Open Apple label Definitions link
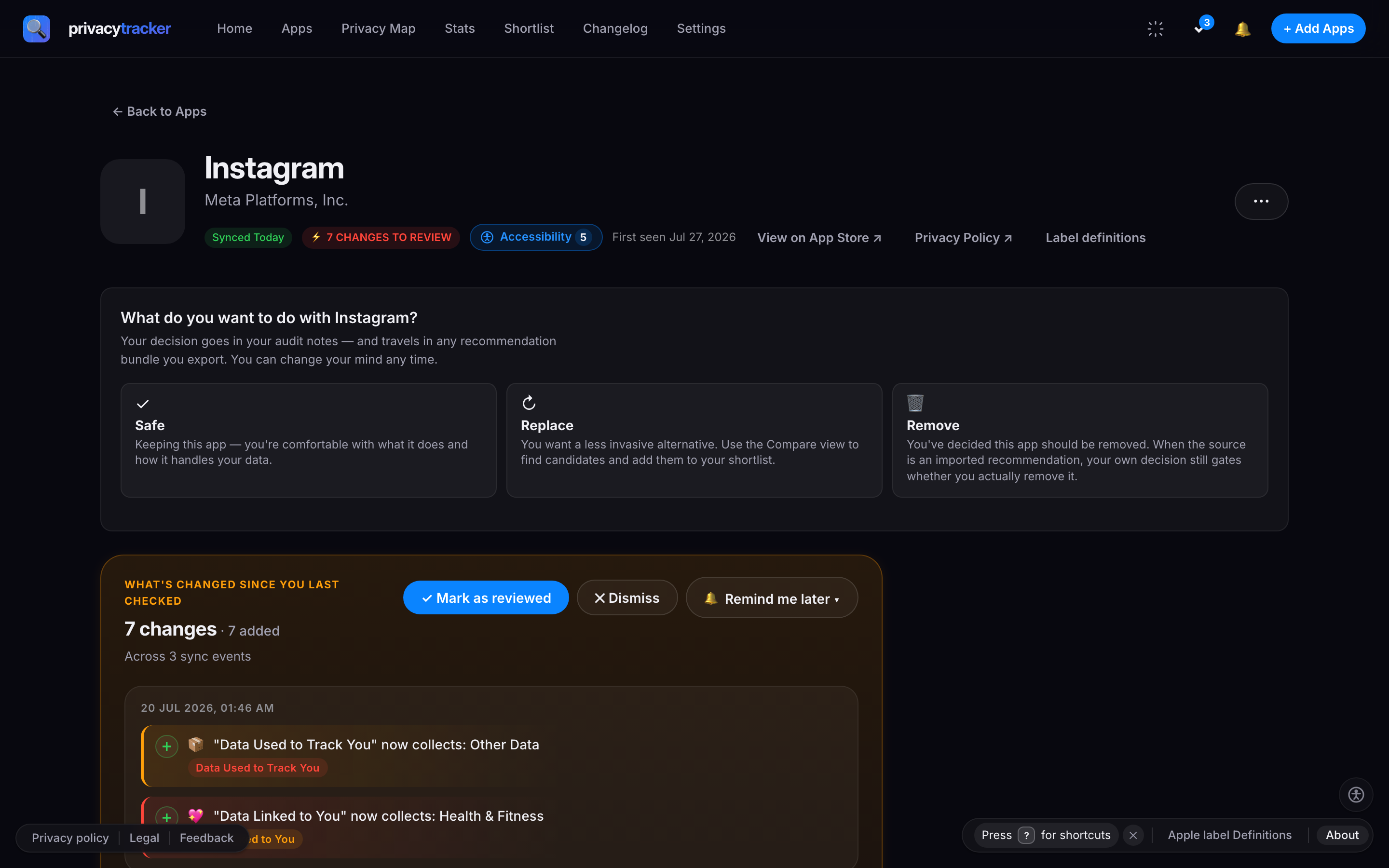Image resolution: width=1389 pixels, height=868 pixels. [1229, 835]
